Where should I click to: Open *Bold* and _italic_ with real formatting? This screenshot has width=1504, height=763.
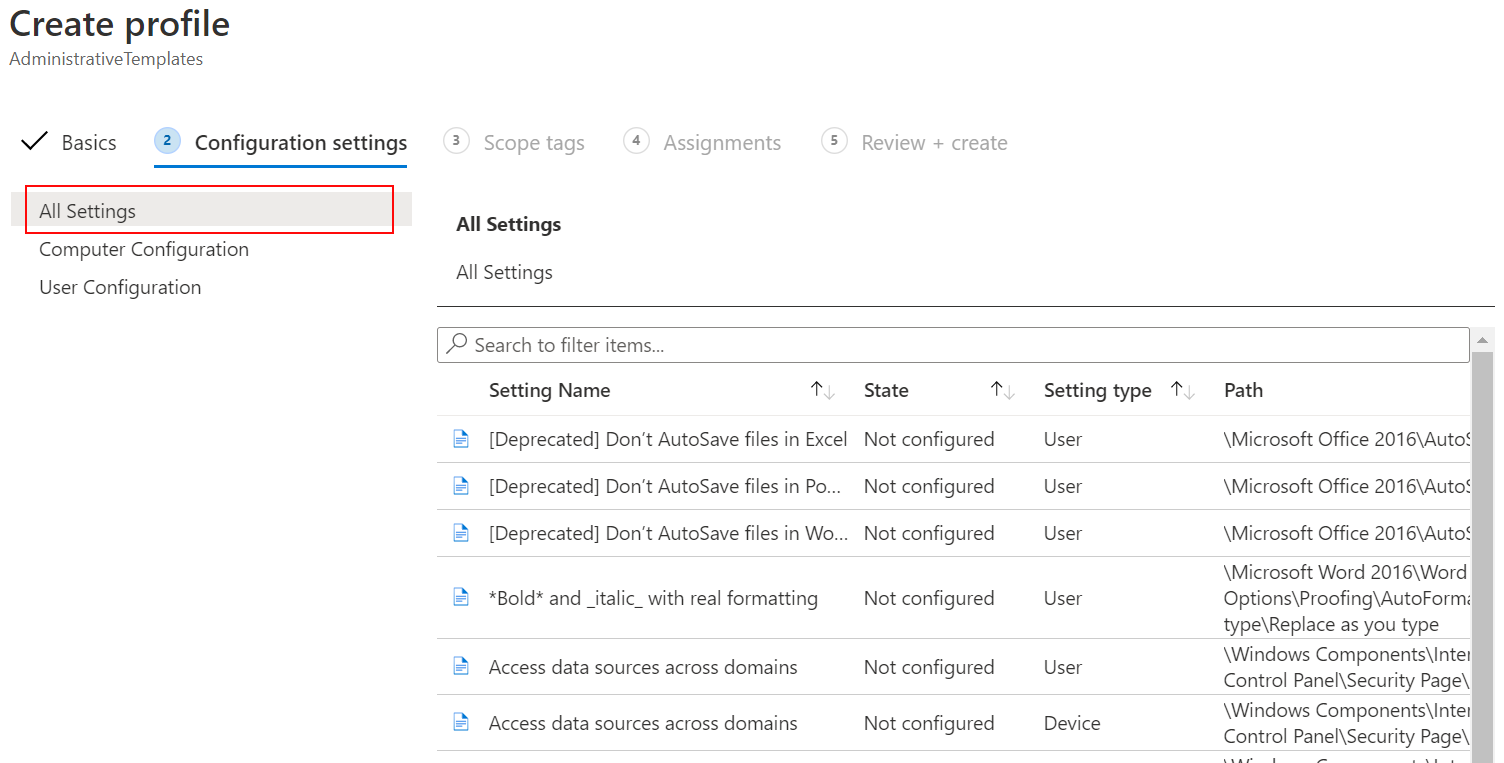(653, 598)
